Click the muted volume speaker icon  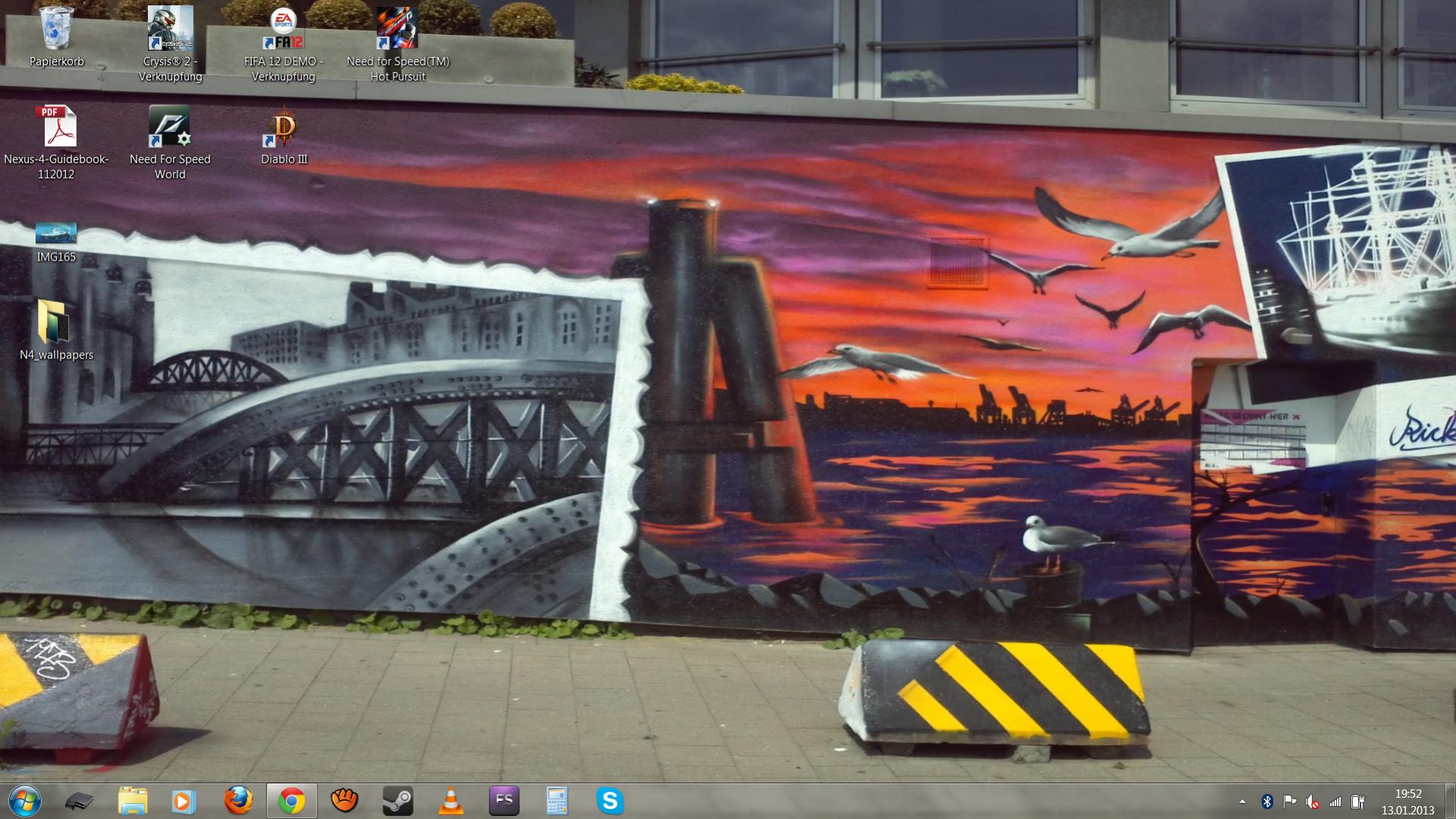[x=1312, y=802]
